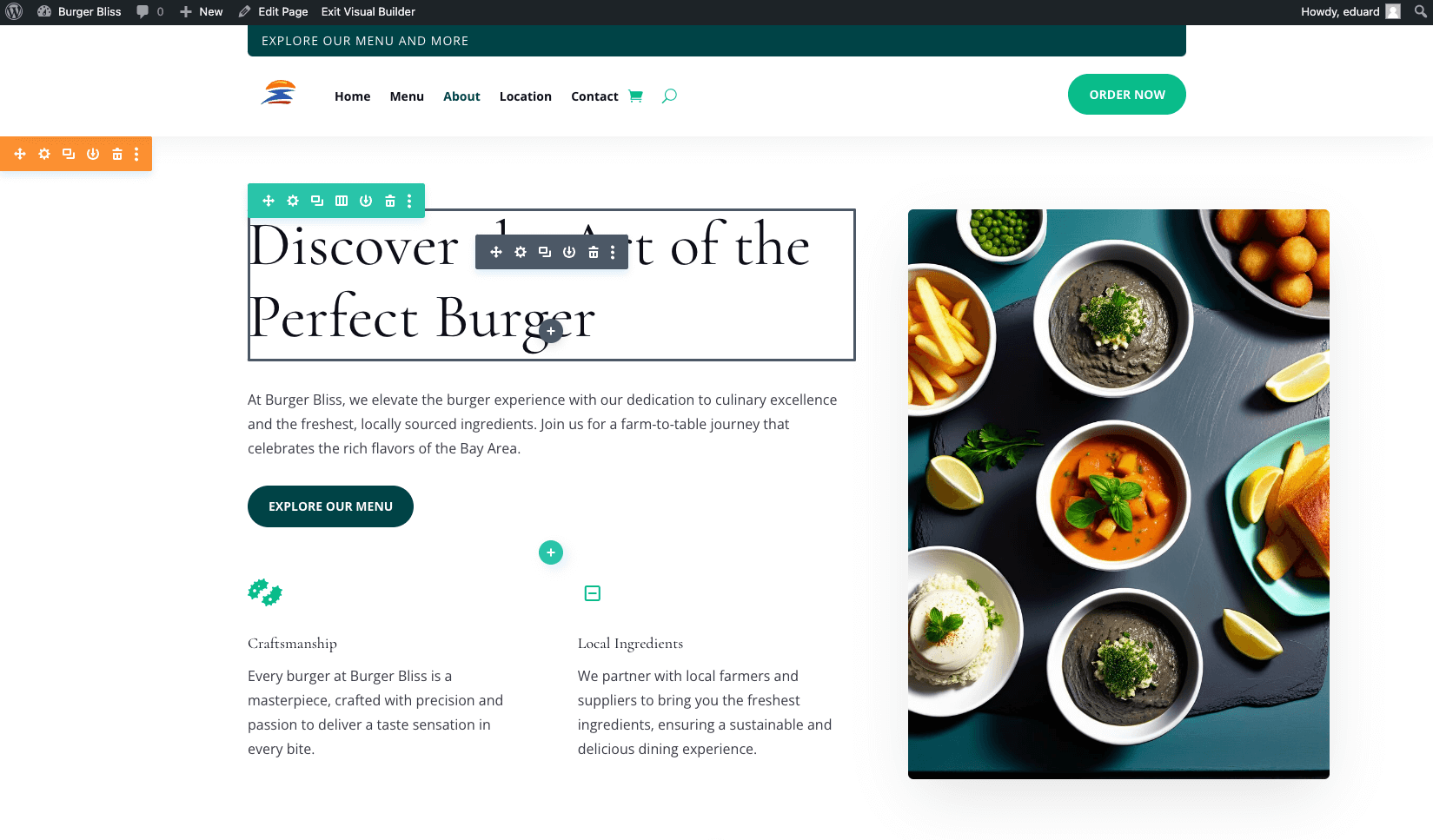1433x840 pixels.
Task: Expand more options in green row toolbar
Action: (409, 201)
